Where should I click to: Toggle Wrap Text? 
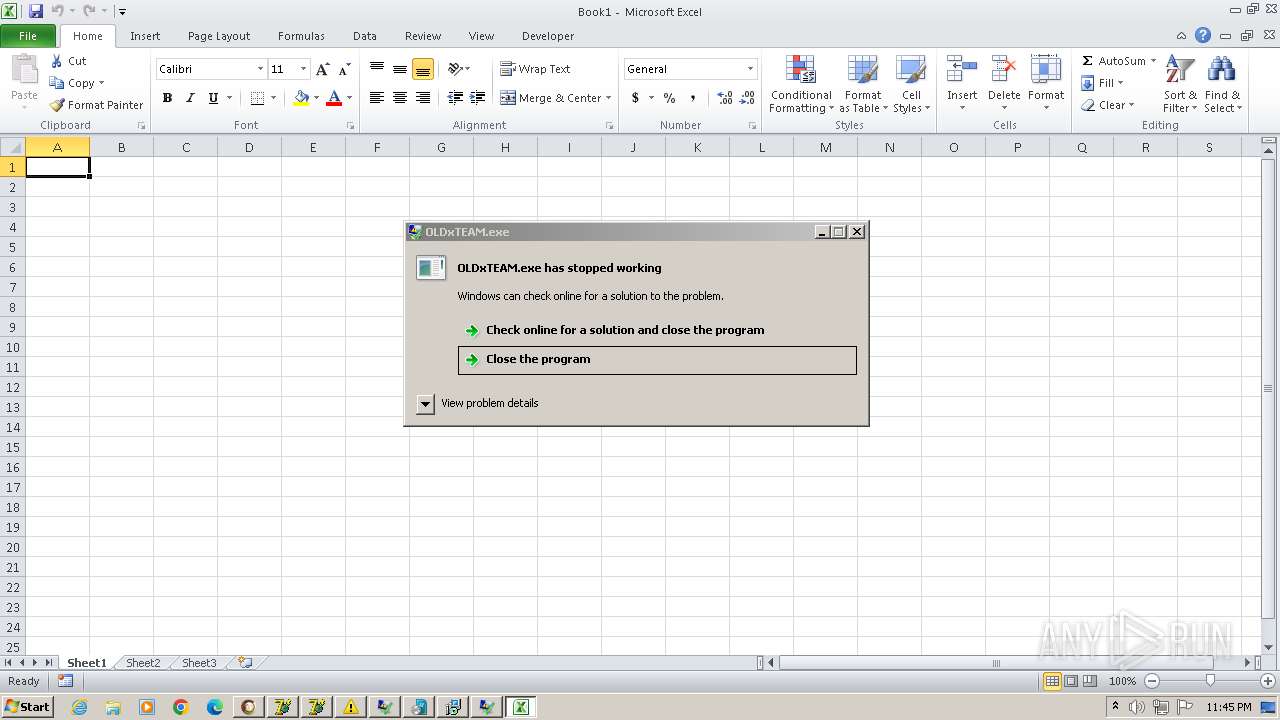(535, 69)
